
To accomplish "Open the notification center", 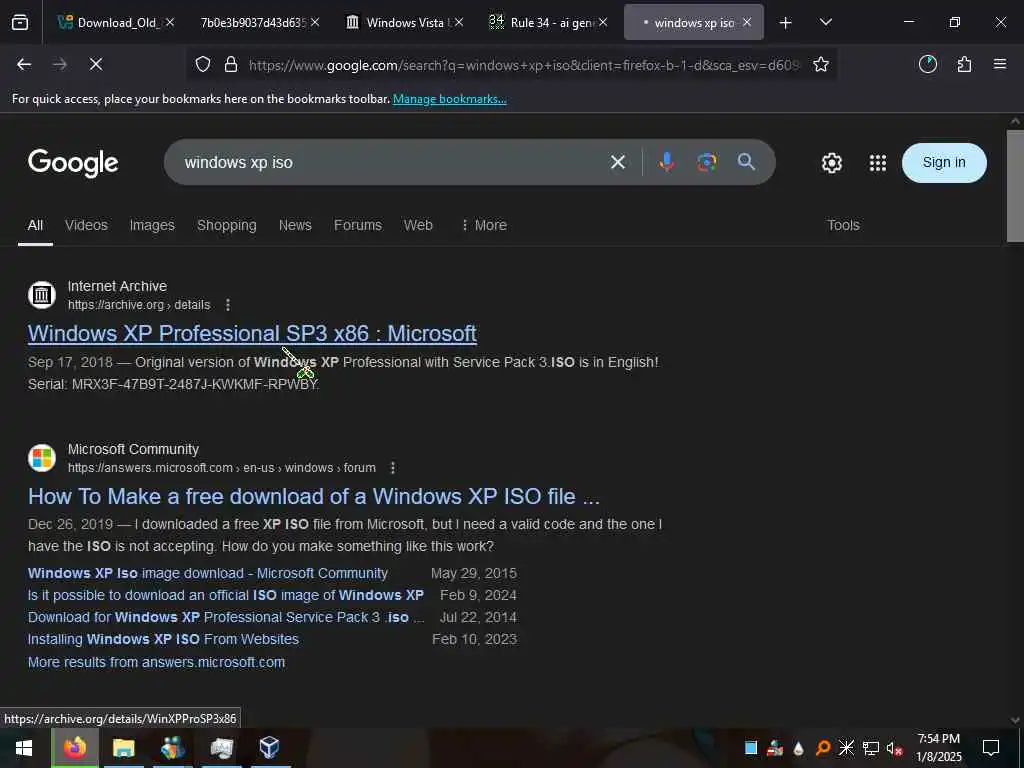I will (991, 748).
